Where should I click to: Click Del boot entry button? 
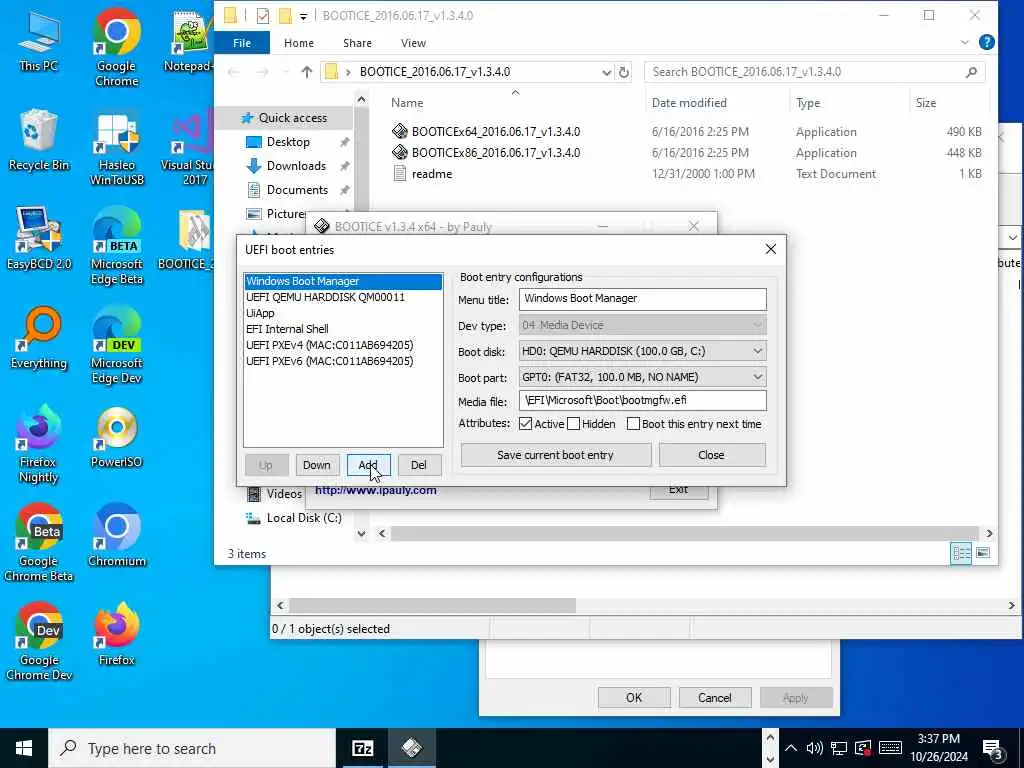click(x=419, y=465)
